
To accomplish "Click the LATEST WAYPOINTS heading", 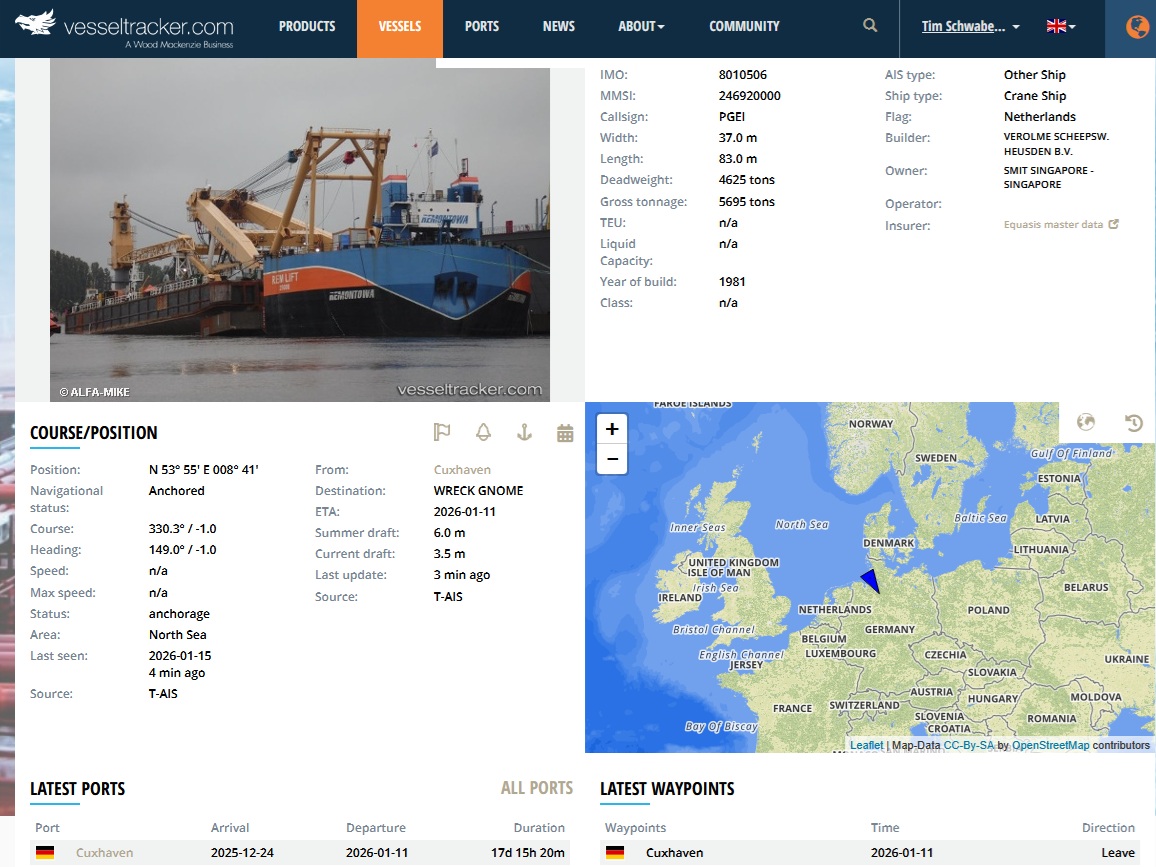I will tap(667, 789).
